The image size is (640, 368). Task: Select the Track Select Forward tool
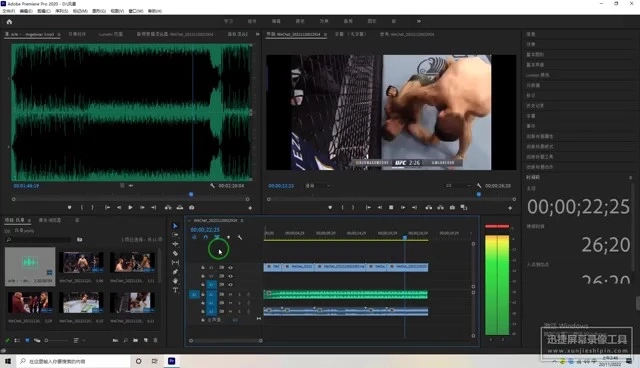tap(176, 235)
